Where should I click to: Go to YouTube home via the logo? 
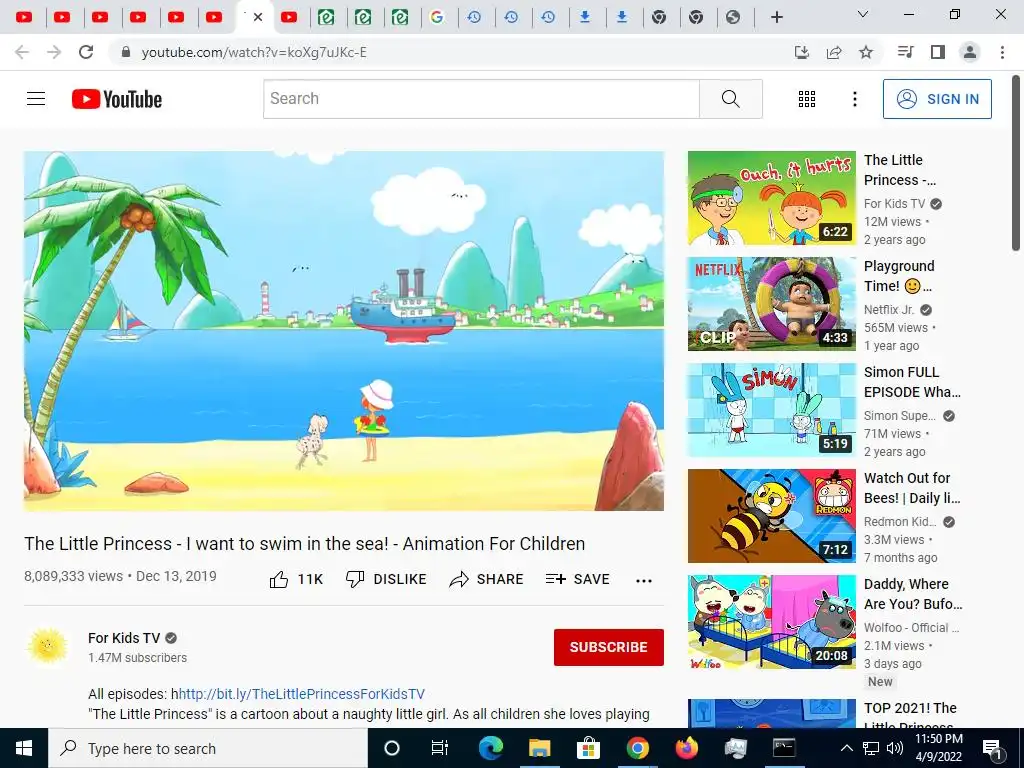[117, 99]
